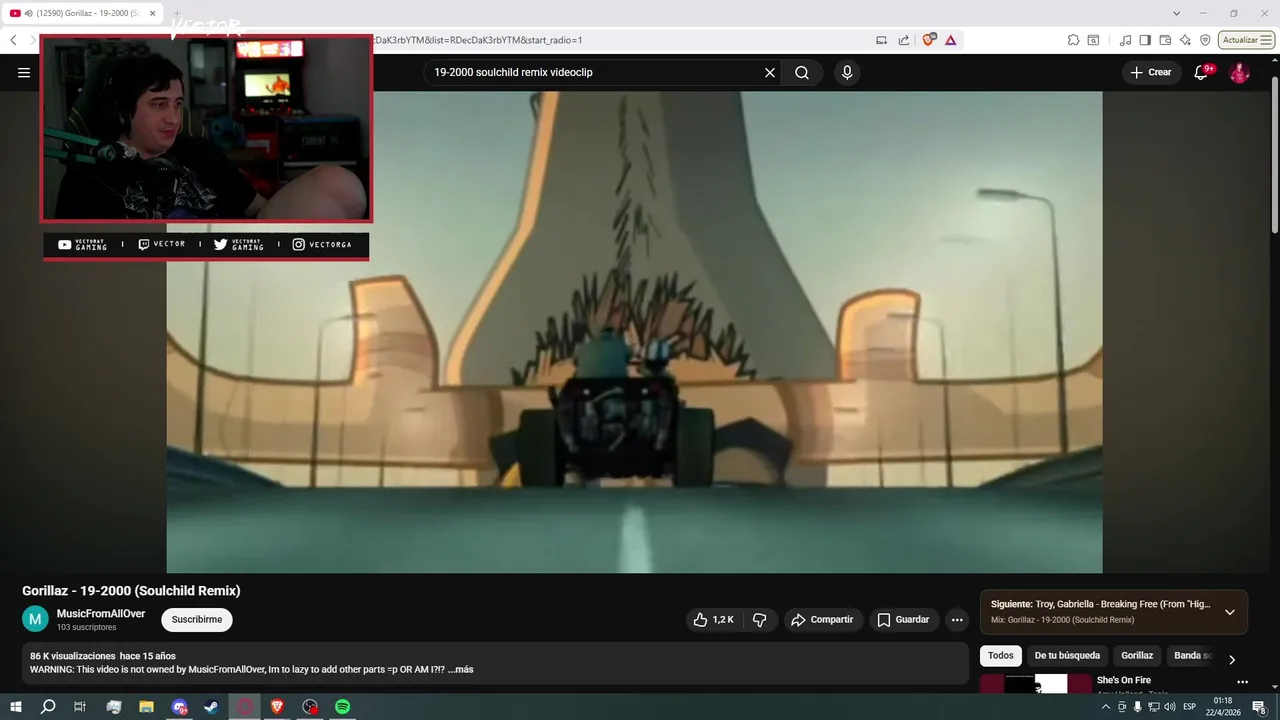1280x720 pixels.
Task: Open more actions three-dot menu
Action: pyautogui.click(x=957, y=620)
